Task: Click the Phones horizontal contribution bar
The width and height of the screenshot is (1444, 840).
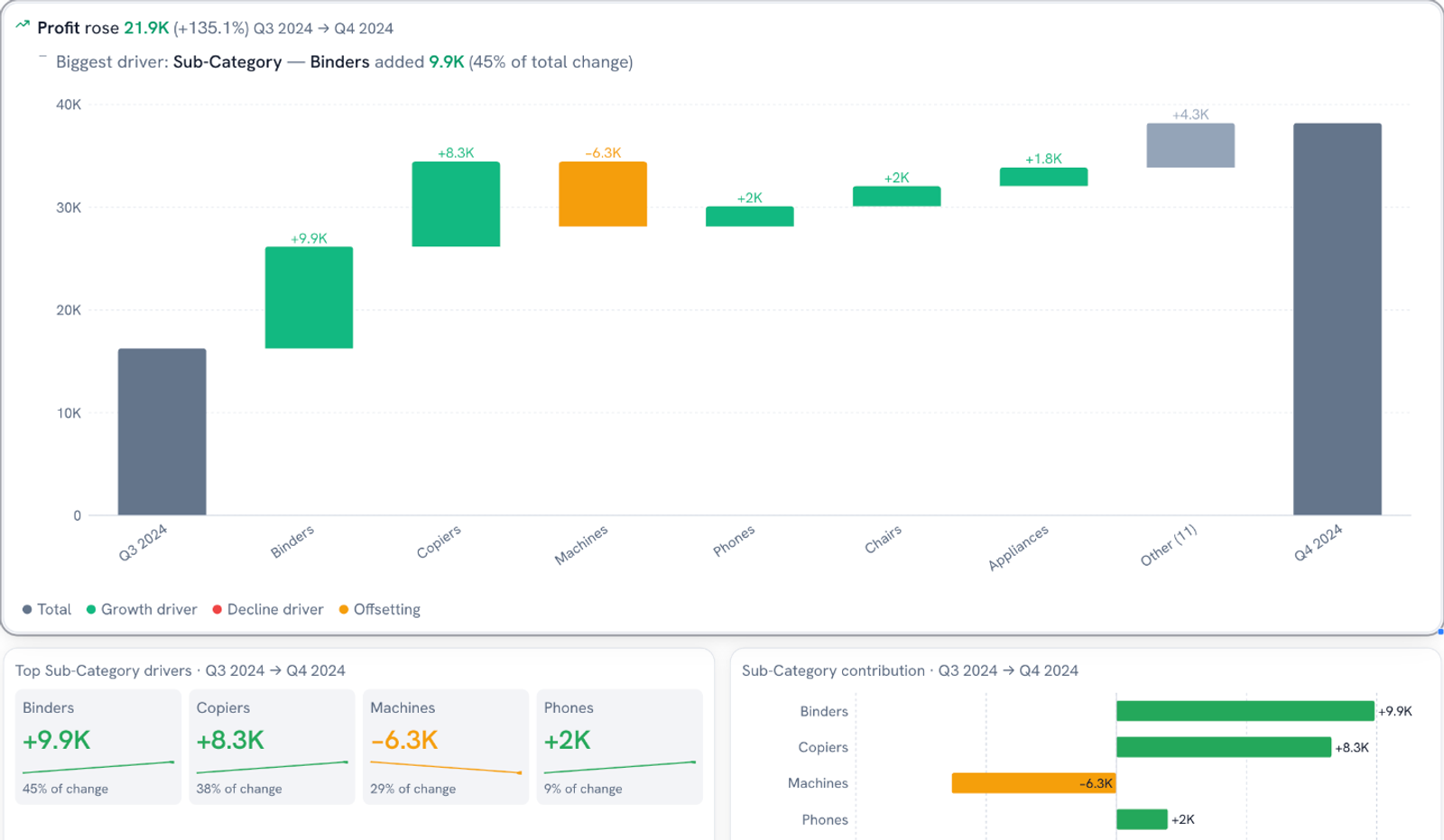Action: pos(1142,819)
